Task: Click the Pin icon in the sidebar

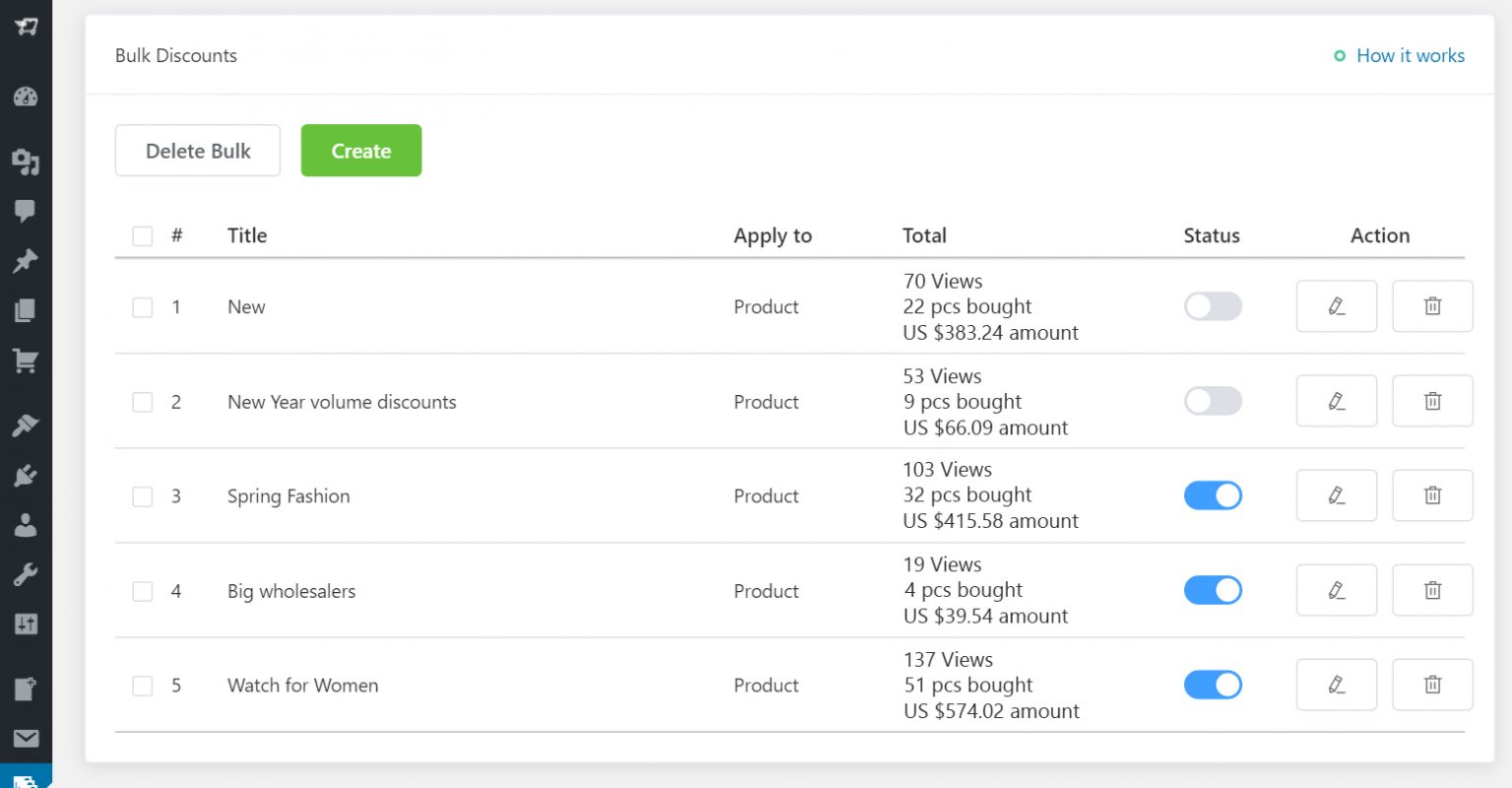Action: (25, 261)
